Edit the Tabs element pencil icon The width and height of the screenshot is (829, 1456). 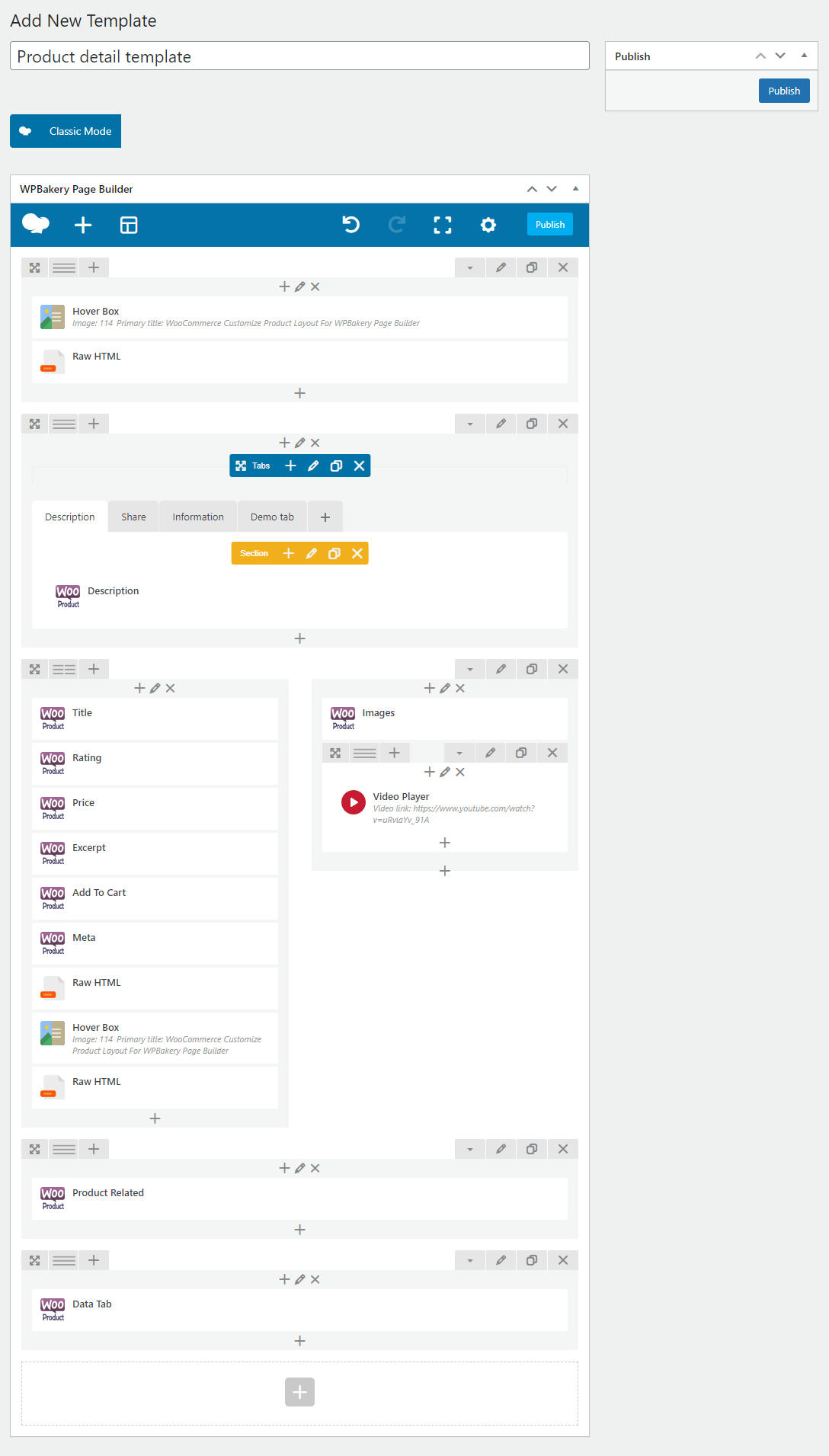click(313, 466)
